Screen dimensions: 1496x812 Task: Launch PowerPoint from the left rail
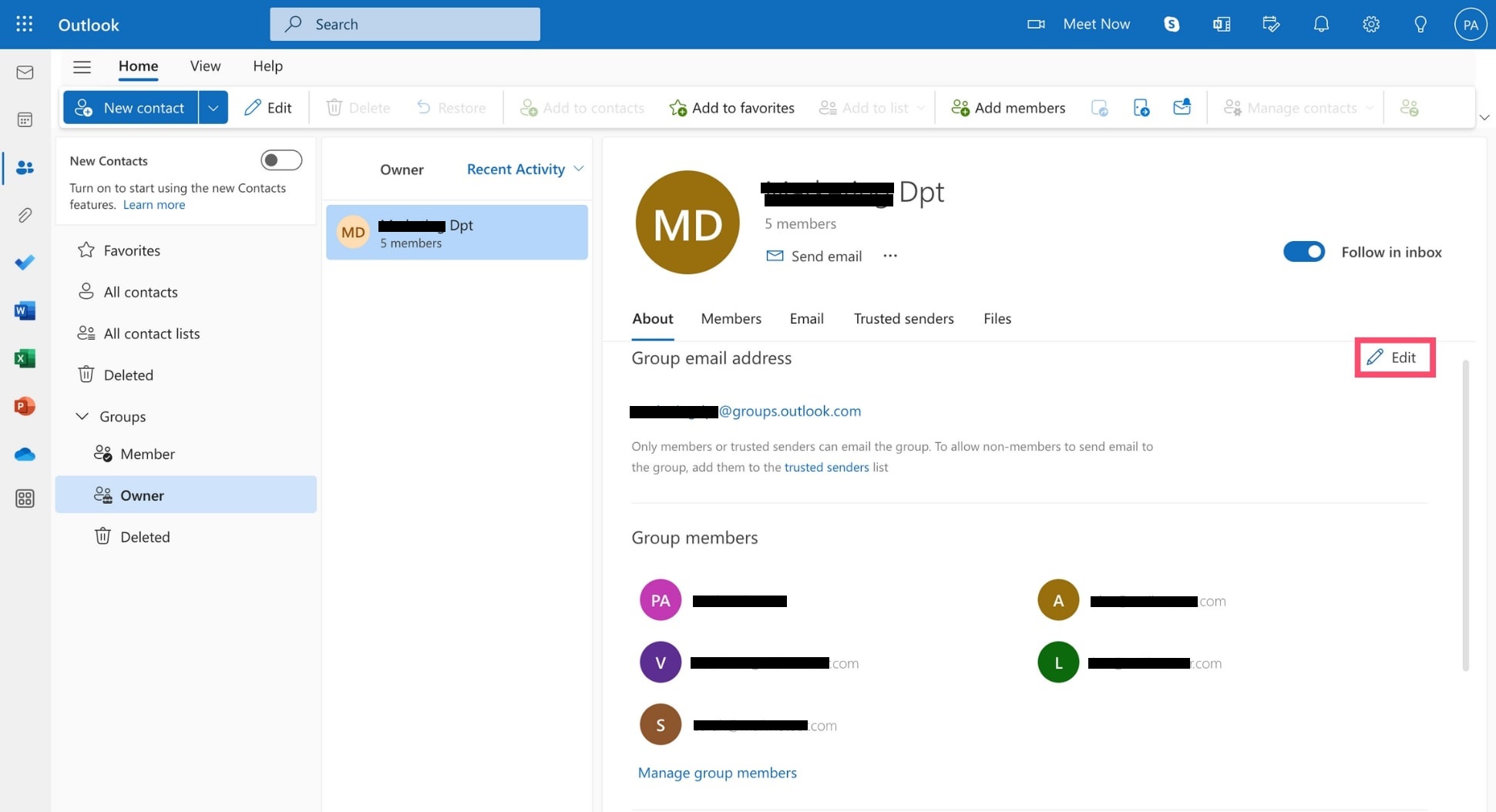point(25,406)
